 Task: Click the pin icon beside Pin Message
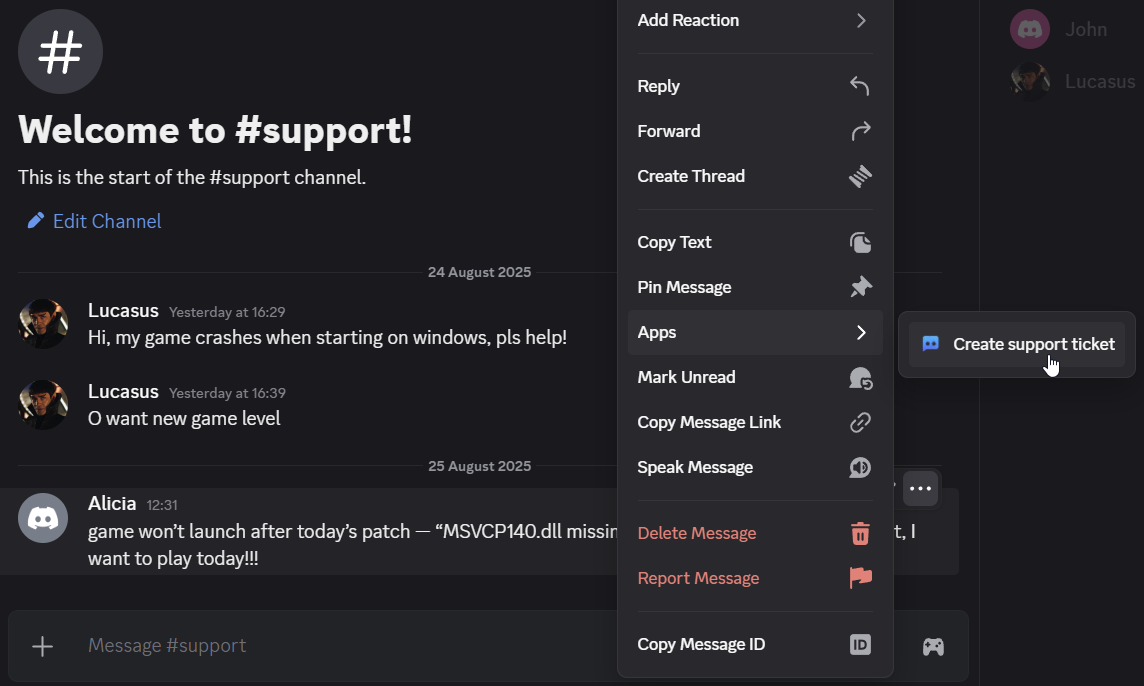tap(860, 287)
